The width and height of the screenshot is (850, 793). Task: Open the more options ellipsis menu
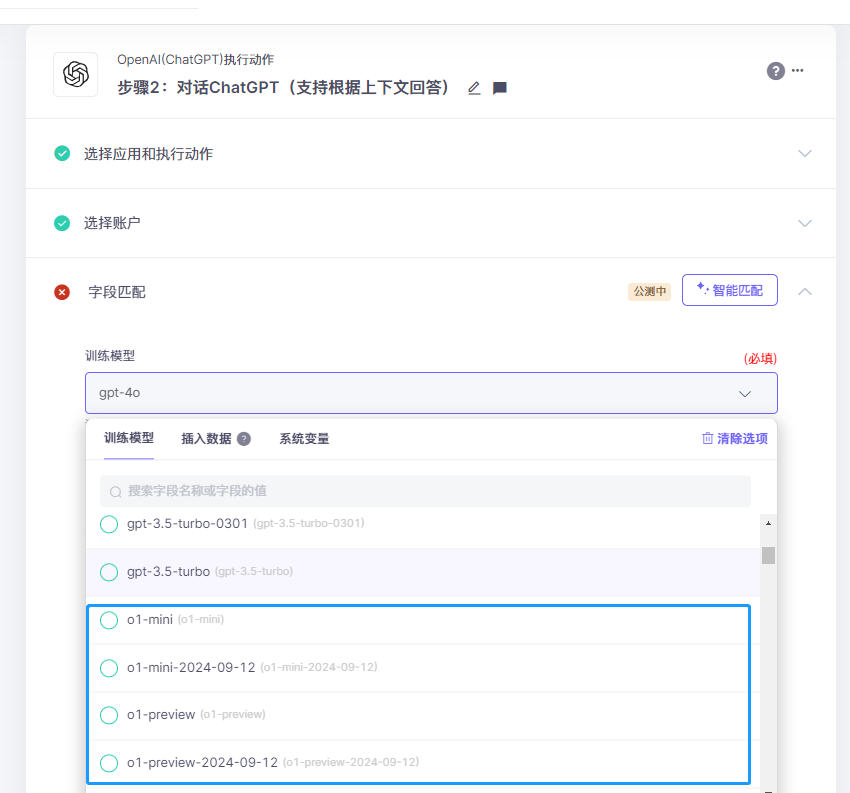click(797, 70)
